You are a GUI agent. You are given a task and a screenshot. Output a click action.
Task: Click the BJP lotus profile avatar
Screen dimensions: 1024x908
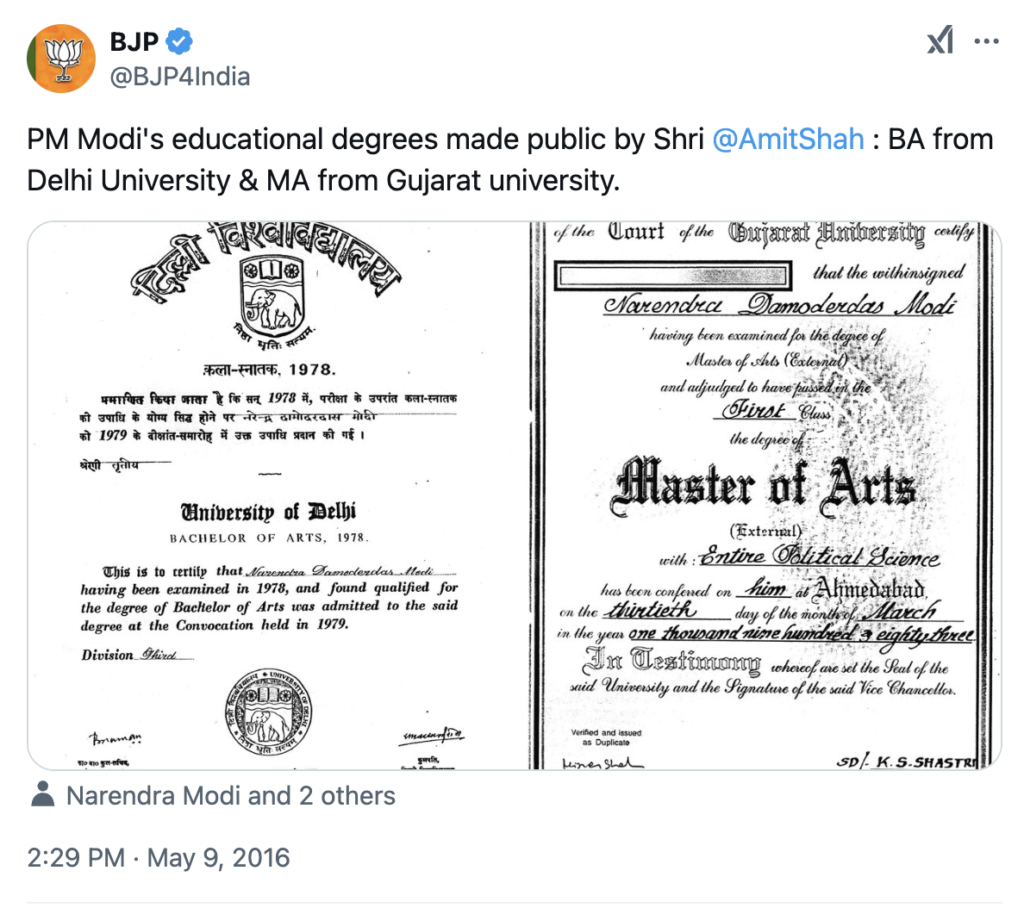point(60,58)
